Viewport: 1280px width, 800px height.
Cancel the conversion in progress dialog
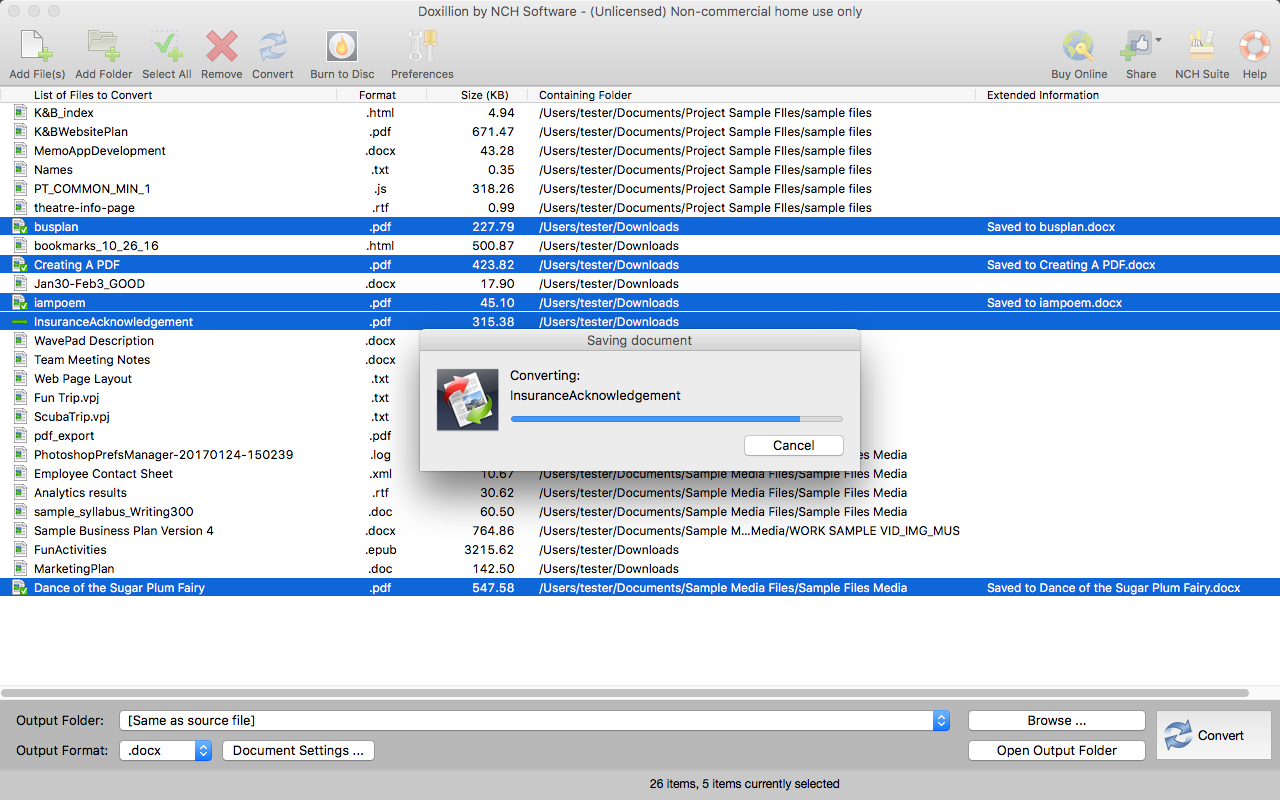click(793, 446)
